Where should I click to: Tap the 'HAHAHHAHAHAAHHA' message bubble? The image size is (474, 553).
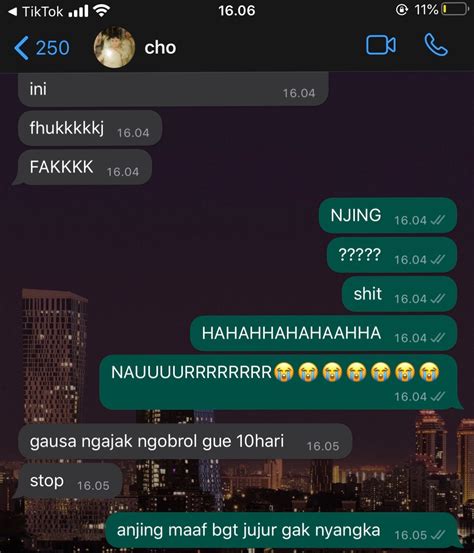[323, 333]
